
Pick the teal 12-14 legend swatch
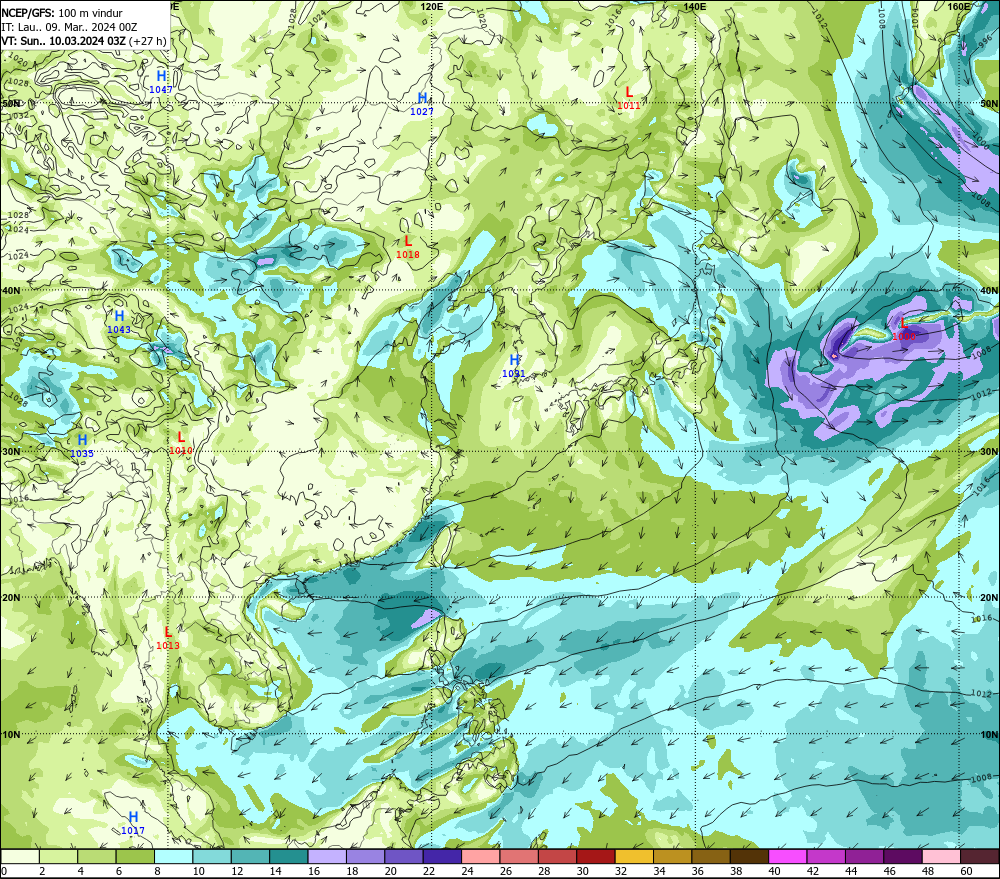pos(251,856)
